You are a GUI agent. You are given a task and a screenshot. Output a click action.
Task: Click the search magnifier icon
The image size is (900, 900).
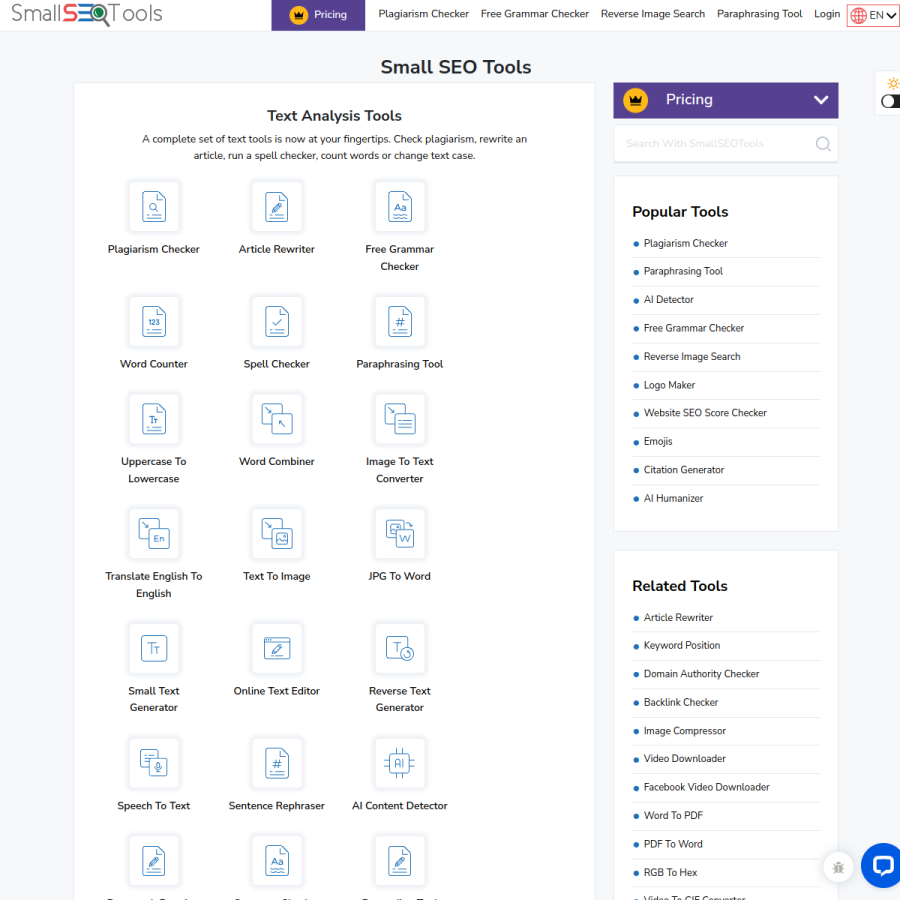pos(823,143)
